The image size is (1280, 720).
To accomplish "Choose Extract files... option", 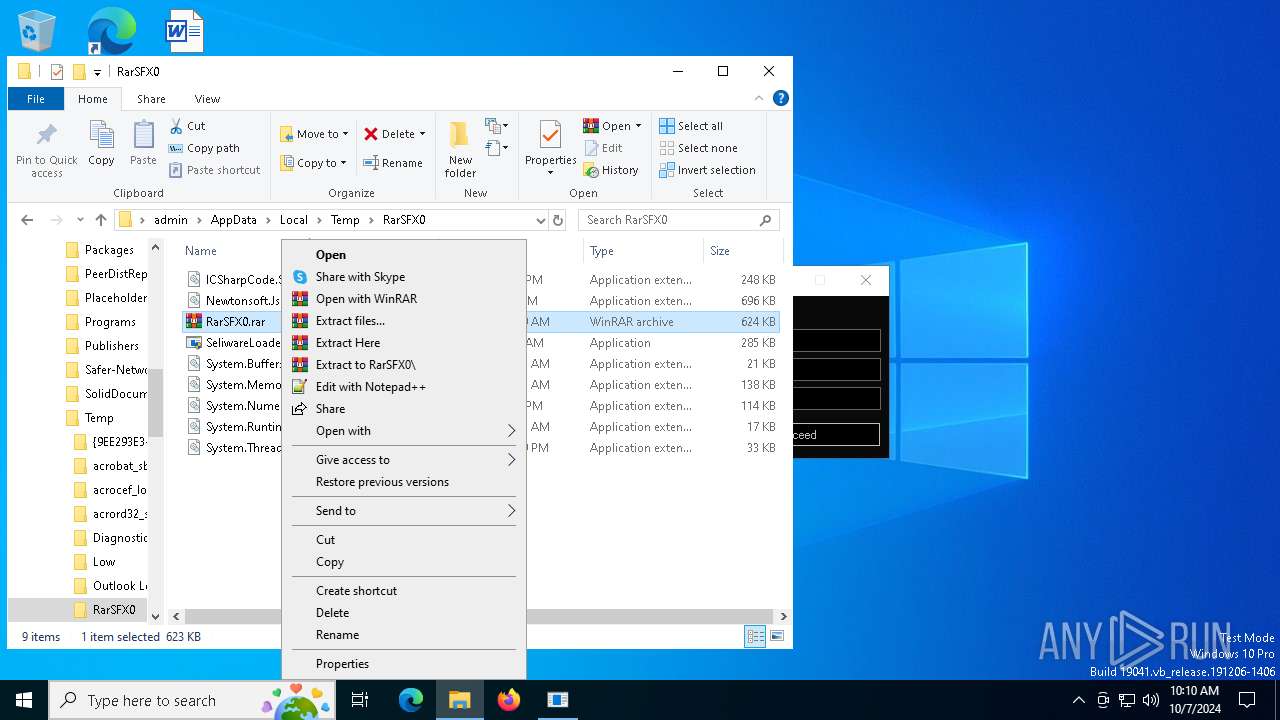I will [x=404, y=321].
